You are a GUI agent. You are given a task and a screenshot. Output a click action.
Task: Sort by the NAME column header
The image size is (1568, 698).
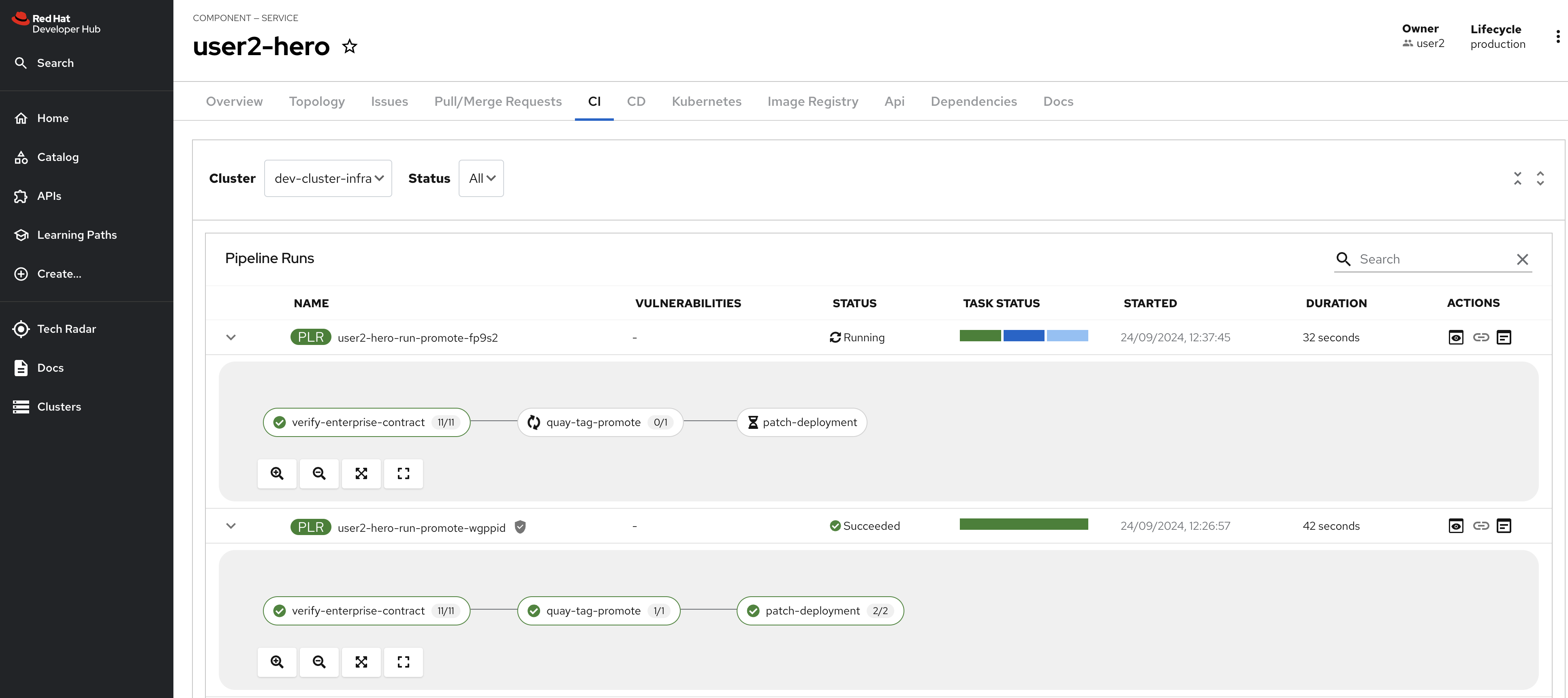[x=311, y=303]
